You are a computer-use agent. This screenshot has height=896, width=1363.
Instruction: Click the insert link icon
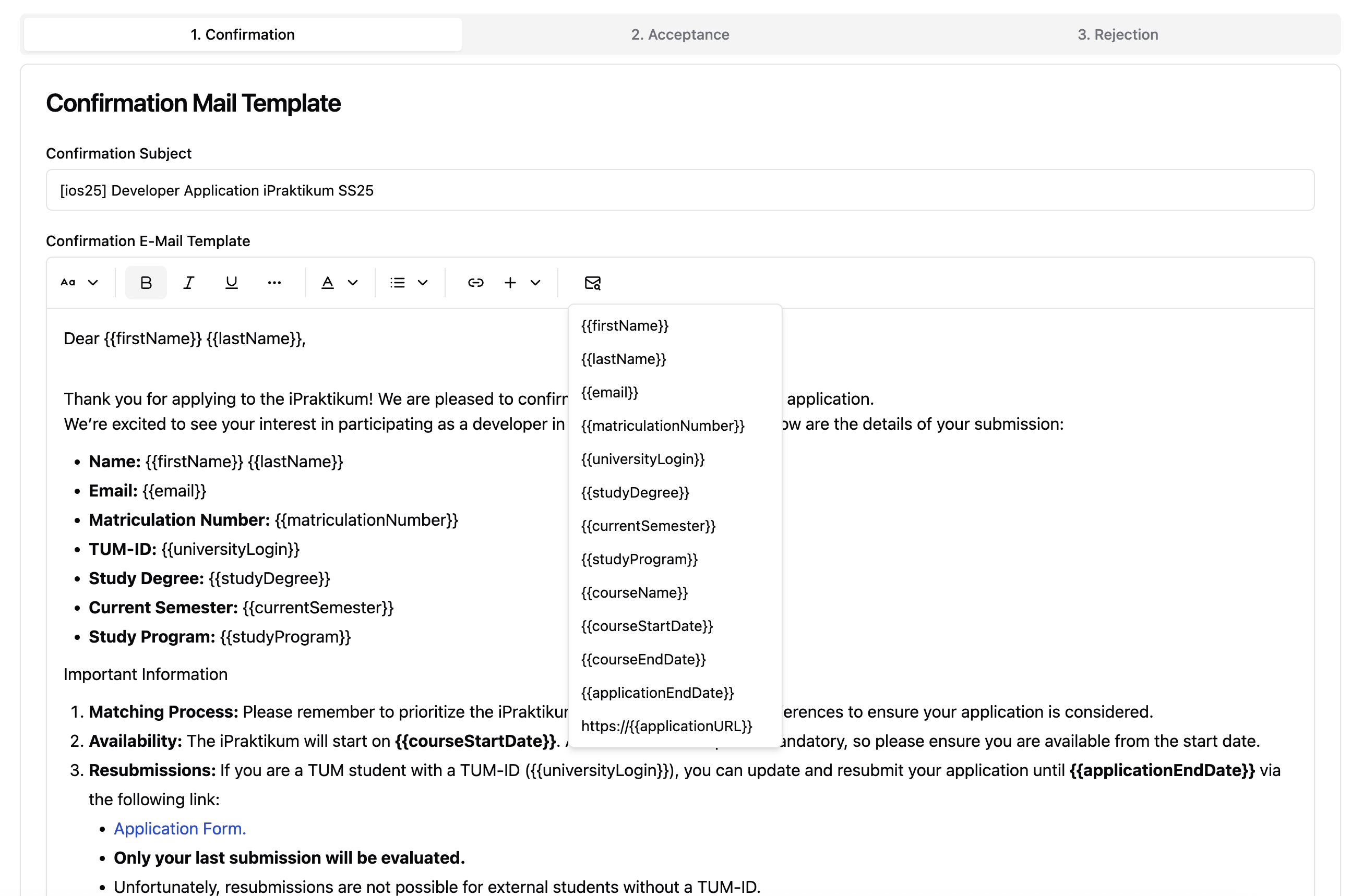pos(475,282)
